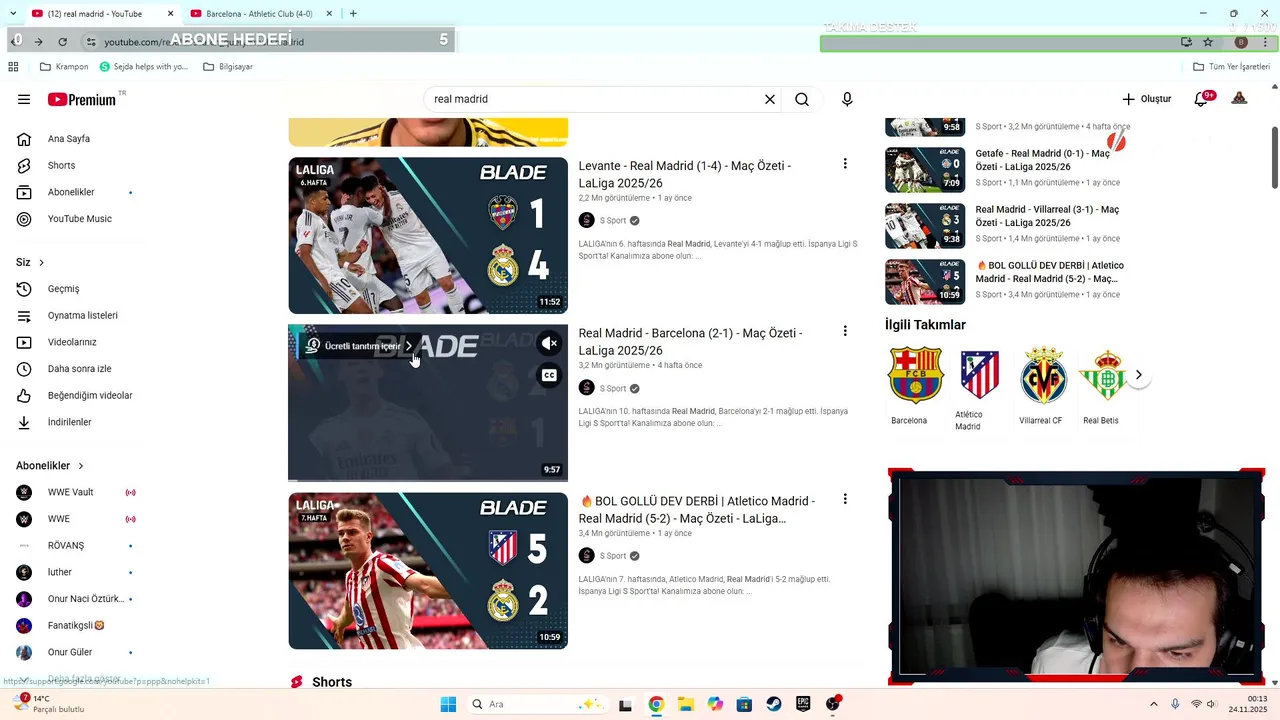Open more options for BOL GOLLÜ DEV DERBİ video
The height and width of the screenshot is (720, 1280).
click(845, 499)
